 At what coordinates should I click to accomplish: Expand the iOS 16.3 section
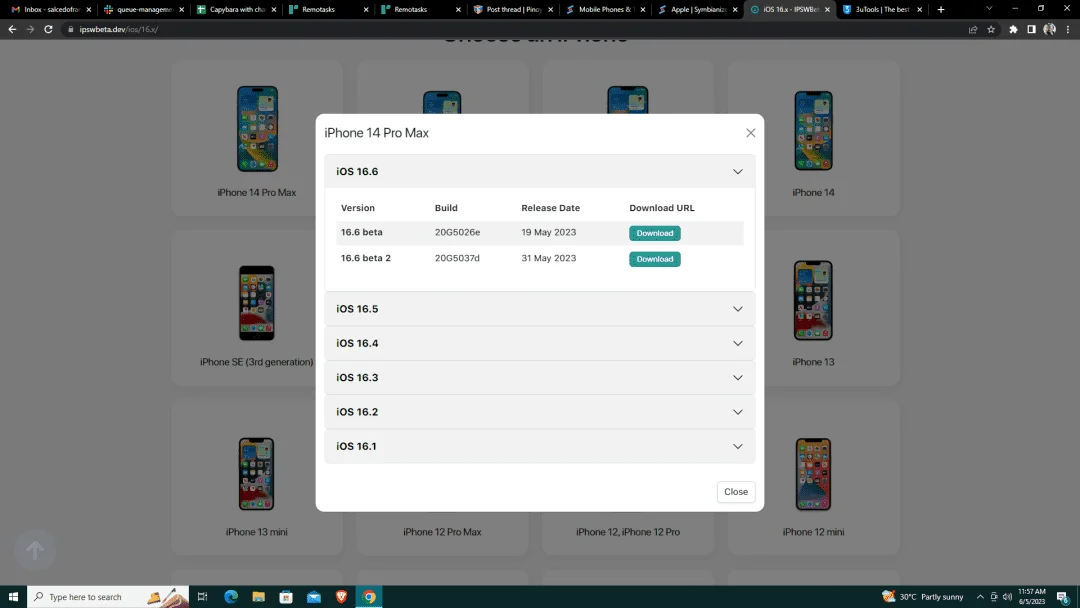pos(539,378)
